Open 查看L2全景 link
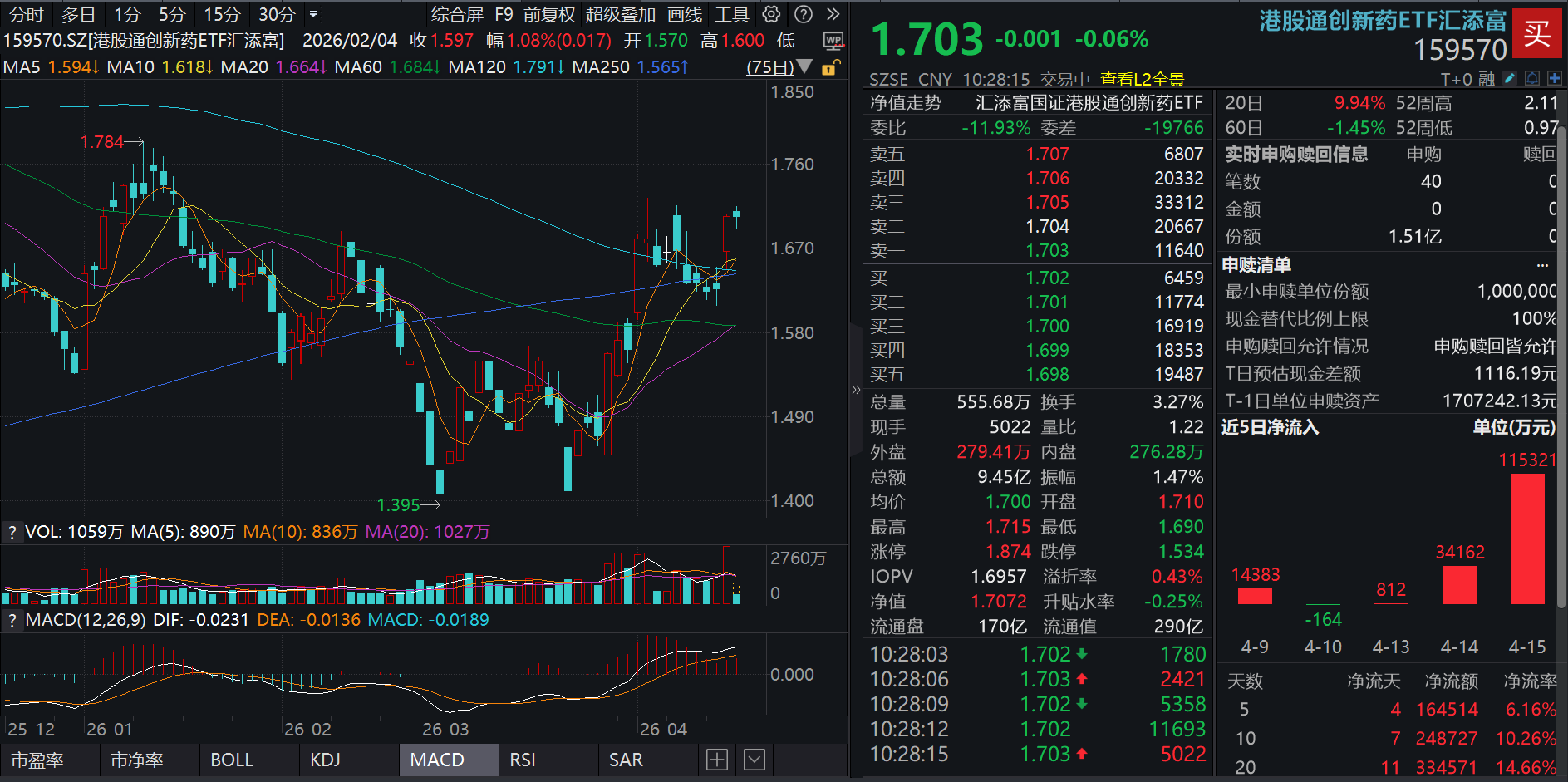Image resolution: width=1568 pixels, height=782 pixels. coord(1143,79)
